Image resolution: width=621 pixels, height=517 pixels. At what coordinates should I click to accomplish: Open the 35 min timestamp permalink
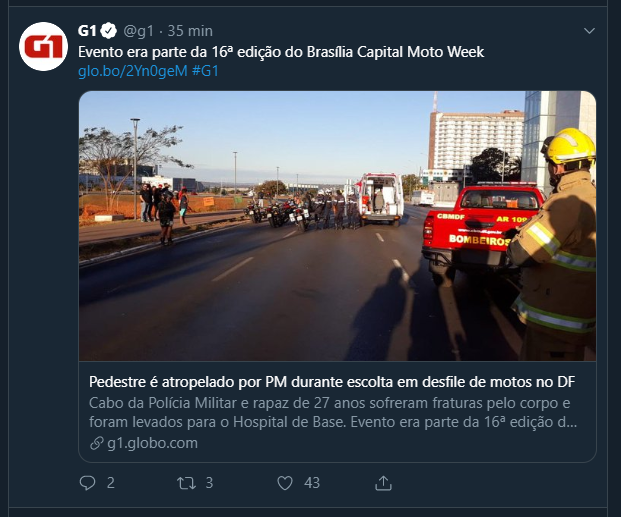coord(190,31)
